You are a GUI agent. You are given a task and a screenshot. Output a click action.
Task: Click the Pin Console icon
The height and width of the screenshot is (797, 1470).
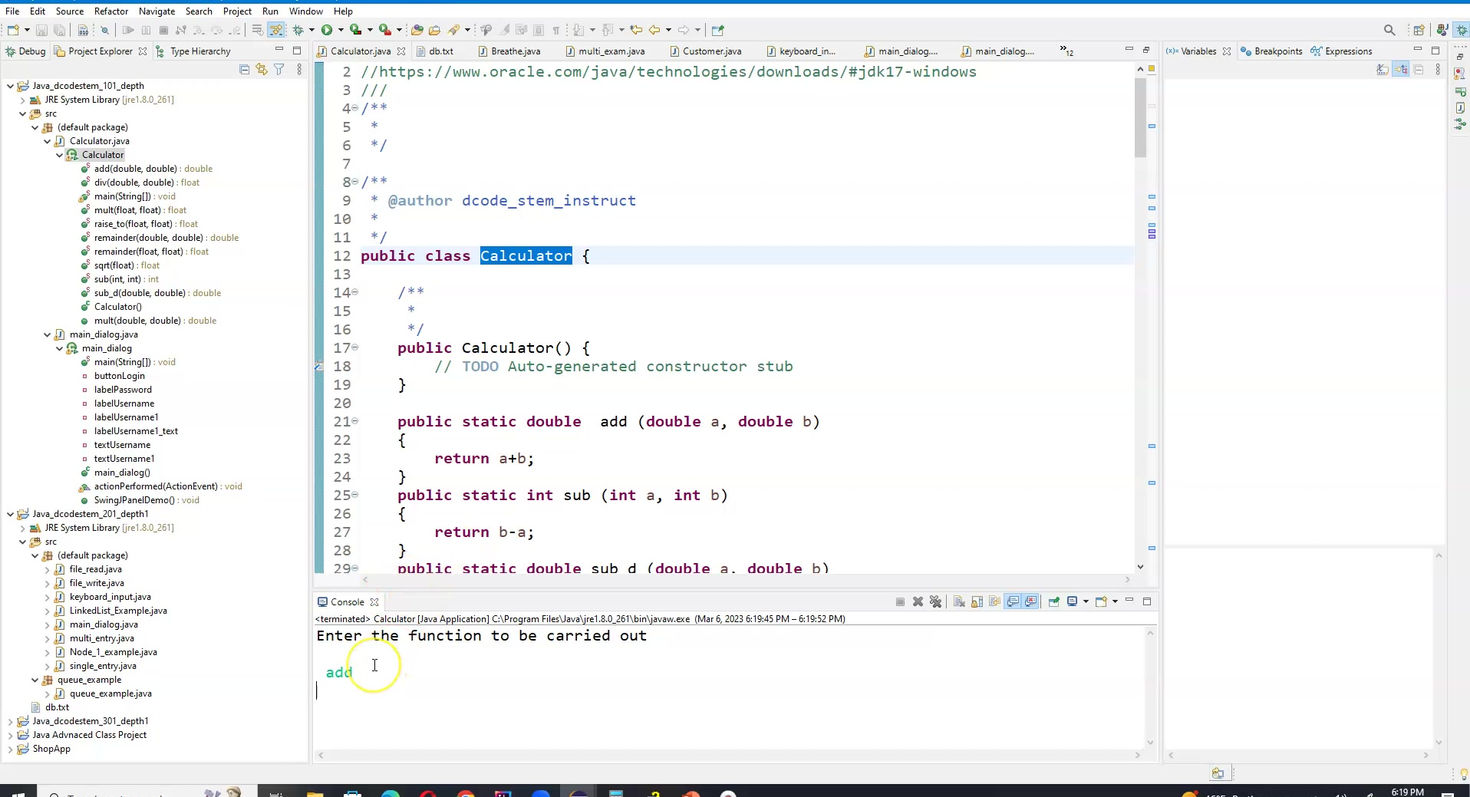point(1053,602)
